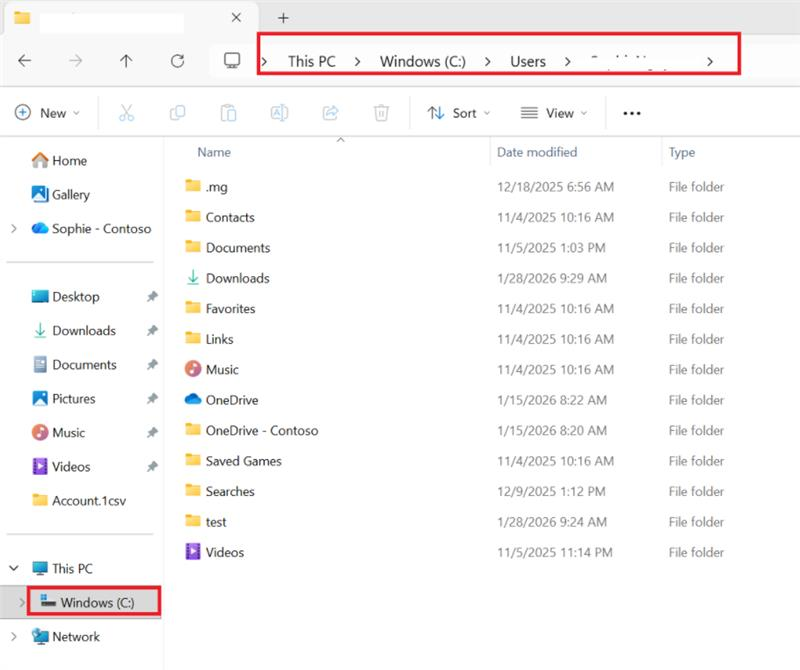Collapse the This PC tree node
Viewport: 800px width, 670px height.
click(x=14, y=568)
